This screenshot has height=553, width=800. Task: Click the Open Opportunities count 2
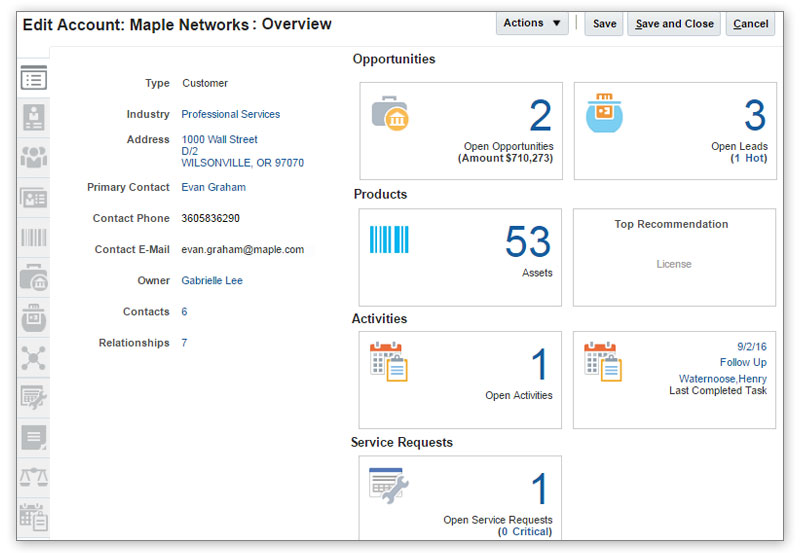click(539, 117)
